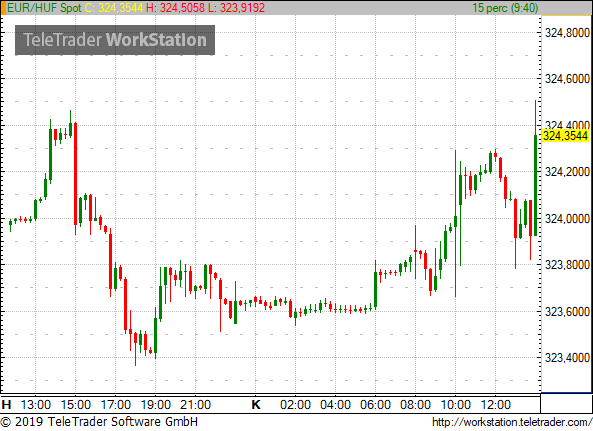Click the orange marker at top-left corner
Viewport: 593px width, 431px height.
[3, 8]
